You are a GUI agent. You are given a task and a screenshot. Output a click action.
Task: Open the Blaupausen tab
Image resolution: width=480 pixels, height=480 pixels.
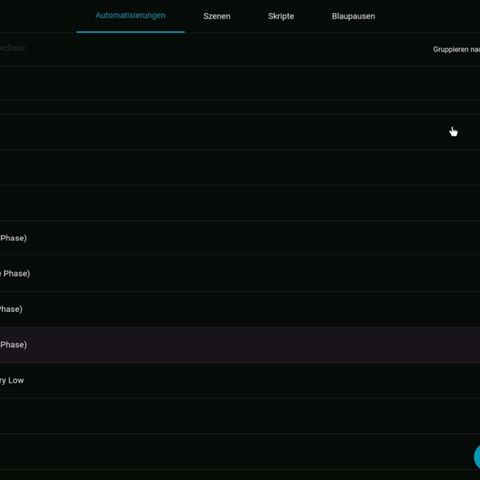point(353,16)
